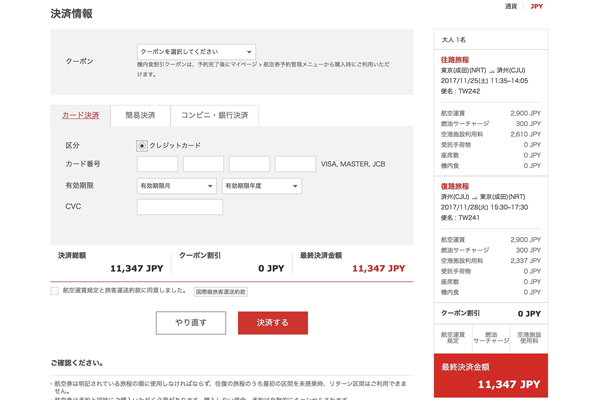Open the 航空運賃規定 sidebar link
This screenshot has height=400, width=600.
click(x=453, y=338)
